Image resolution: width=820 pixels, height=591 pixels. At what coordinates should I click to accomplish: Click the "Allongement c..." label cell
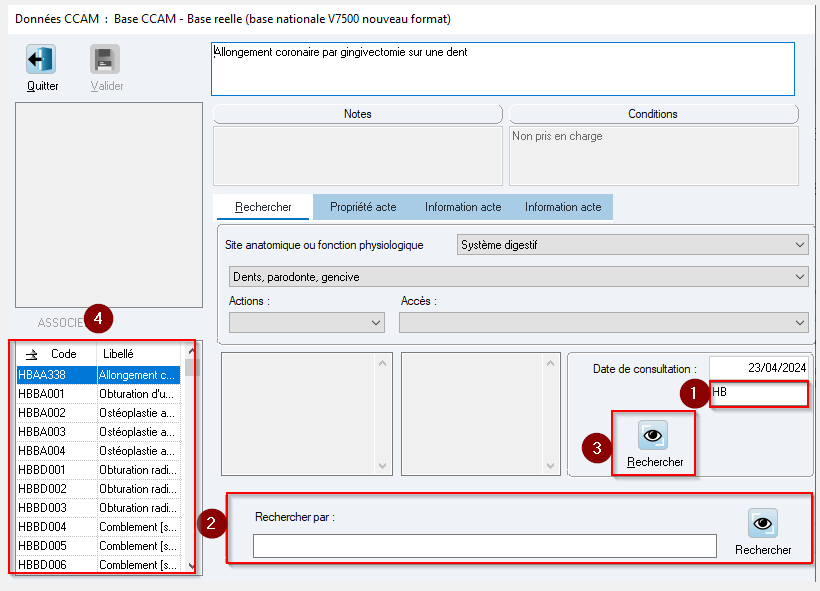pyautogui.click(x=139, y=375)
